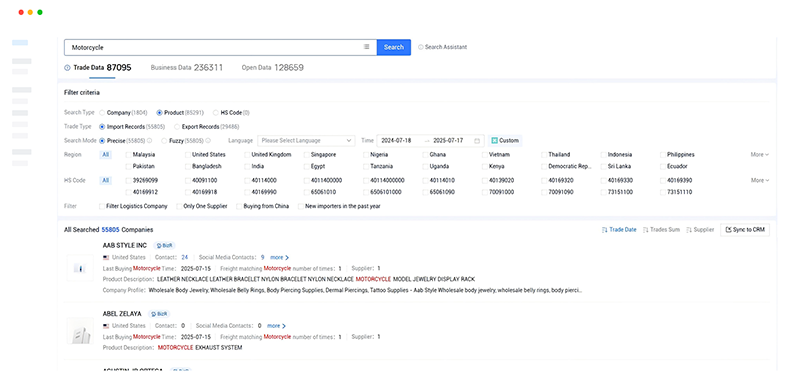Select the Company search type
Image resolution: width=793 pixels, height=388 pixels.
[102, 113]
